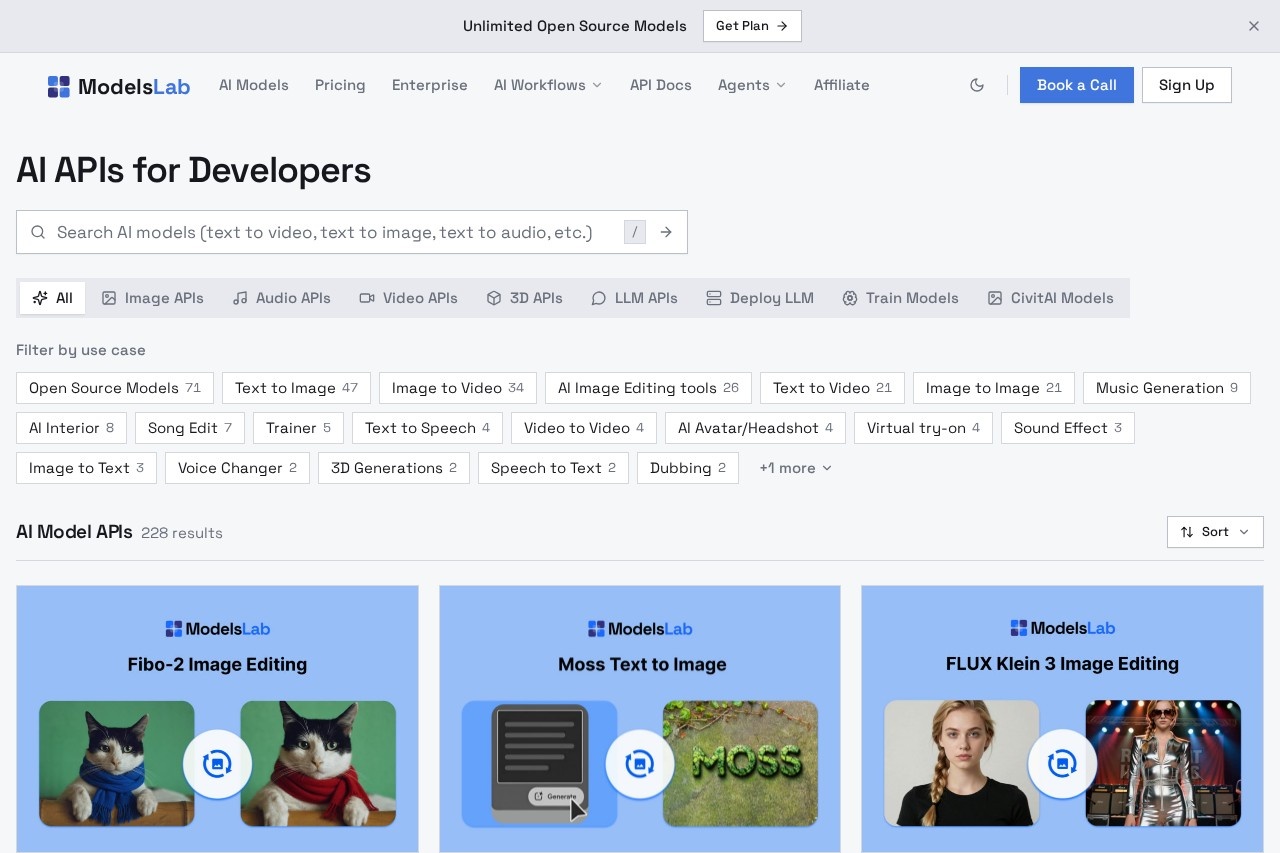Screen dimensions: 1280x853
Task: Click the 'AI APIs for Developers' heading
Action: click(x=194, y=170)
